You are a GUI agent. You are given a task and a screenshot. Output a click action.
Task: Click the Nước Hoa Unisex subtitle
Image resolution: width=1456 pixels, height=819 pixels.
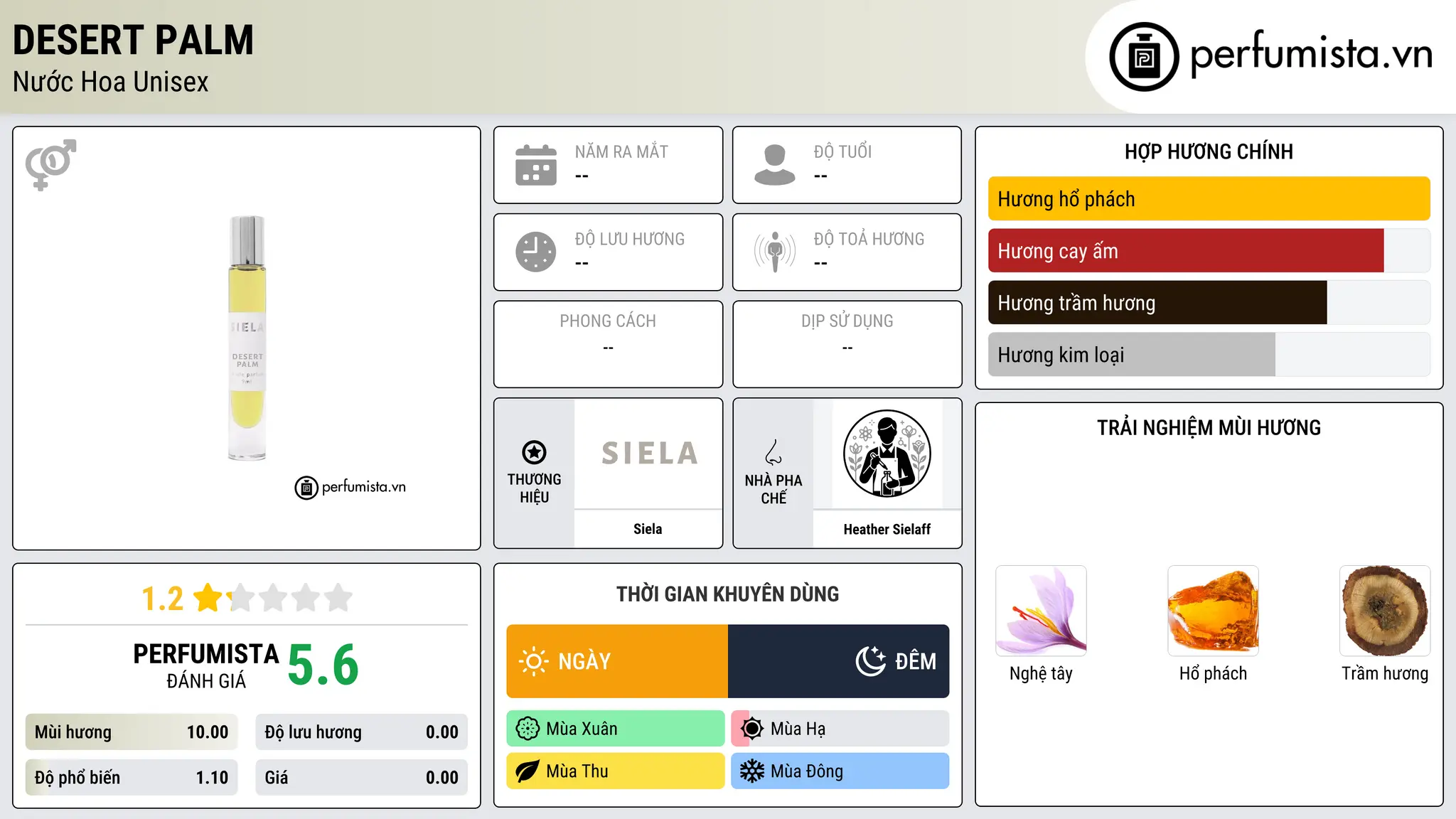click(111, 82)
